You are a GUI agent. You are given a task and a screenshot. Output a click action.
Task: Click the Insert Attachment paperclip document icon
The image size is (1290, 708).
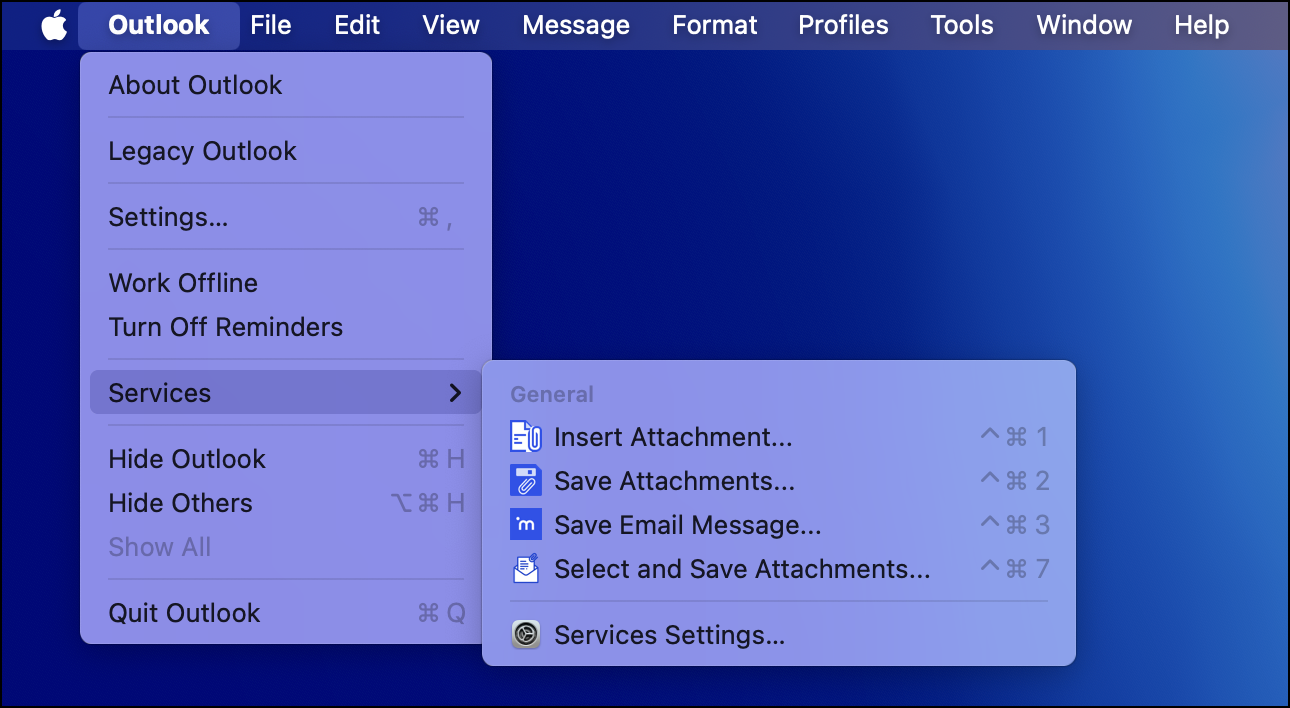pyautogui.click(x=526, y=437)
